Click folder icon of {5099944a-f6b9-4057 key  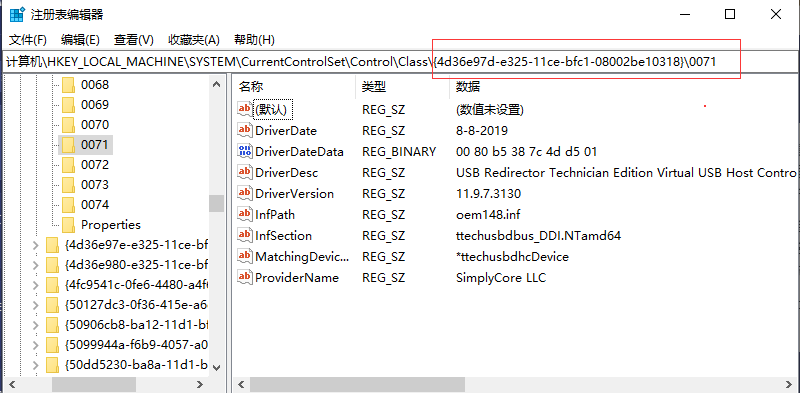(x=52, y=345)
